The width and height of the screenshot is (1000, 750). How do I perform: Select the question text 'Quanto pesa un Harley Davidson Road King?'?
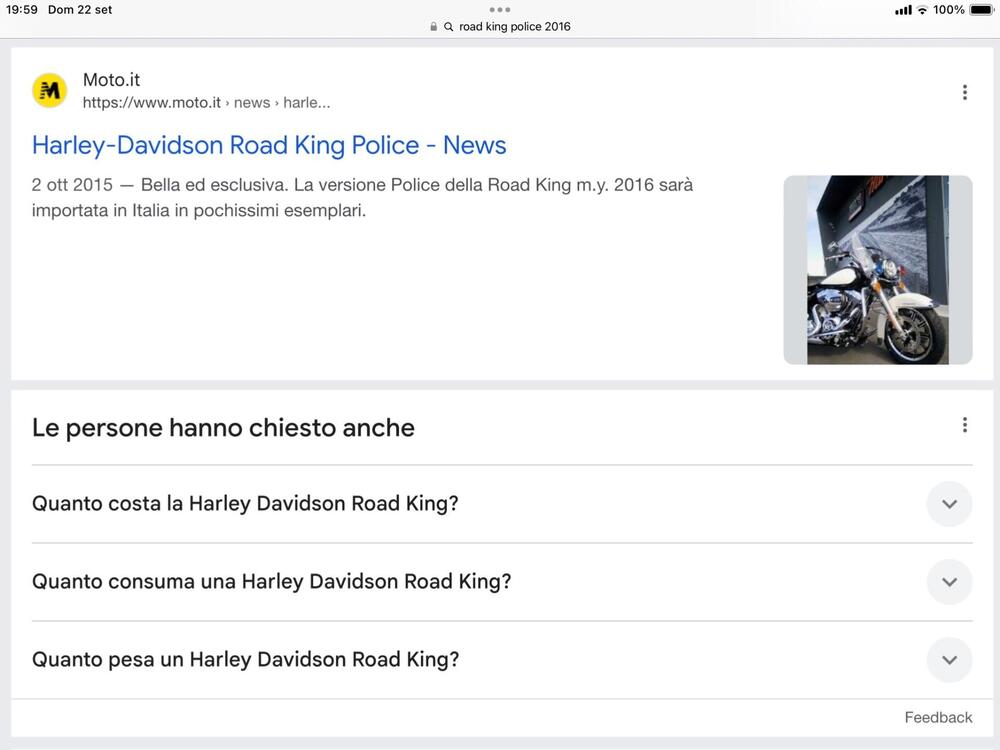coord(245,660)
